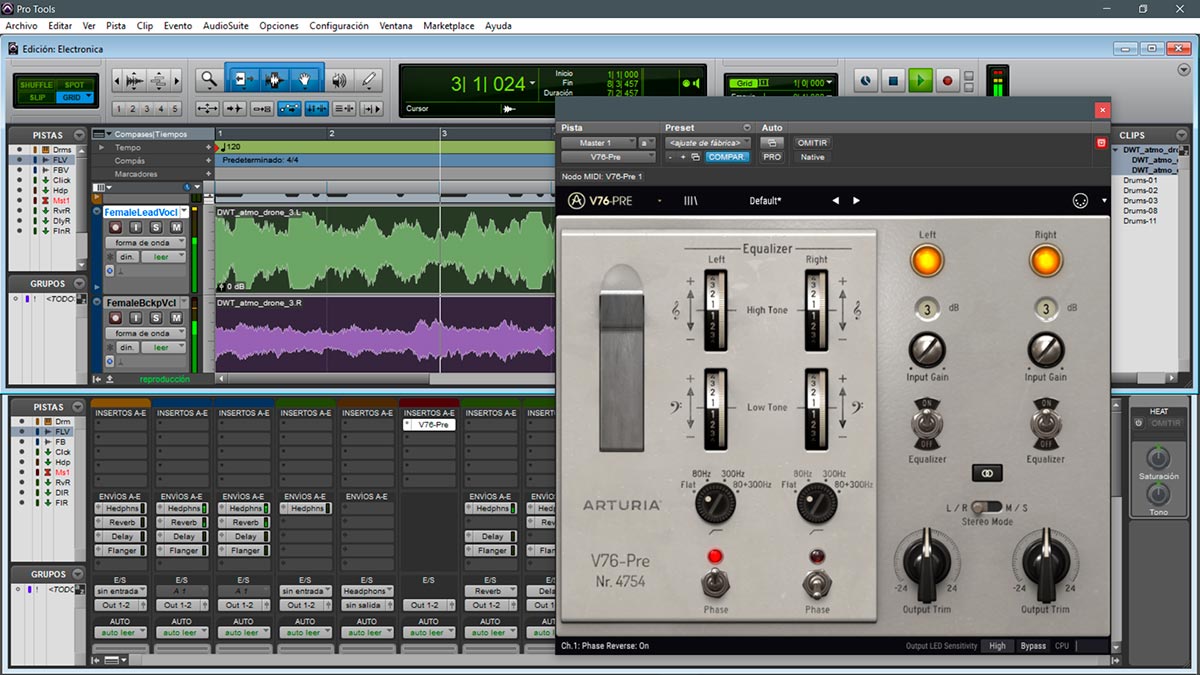The image size is (1200, 675).
Task: Open the leer automation dropdown on FemaleLeadVocl
Action: [x=162, y=257]
